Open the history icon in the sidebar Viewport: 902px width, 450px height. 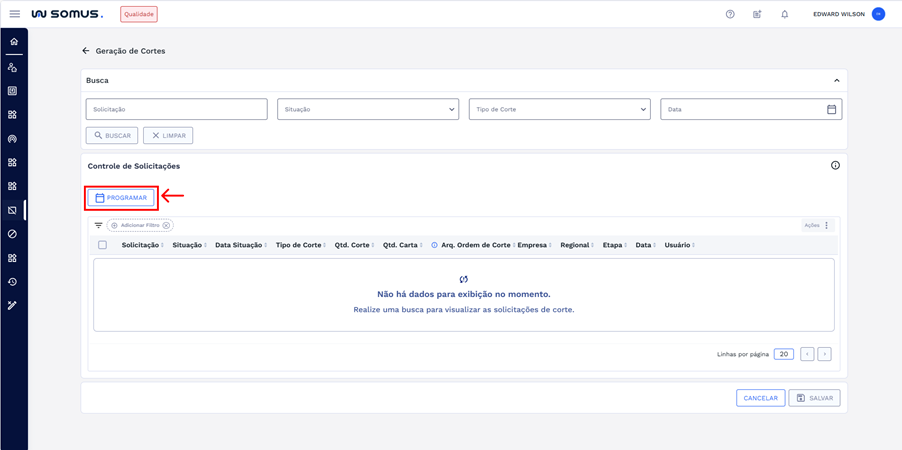[13, 282]
